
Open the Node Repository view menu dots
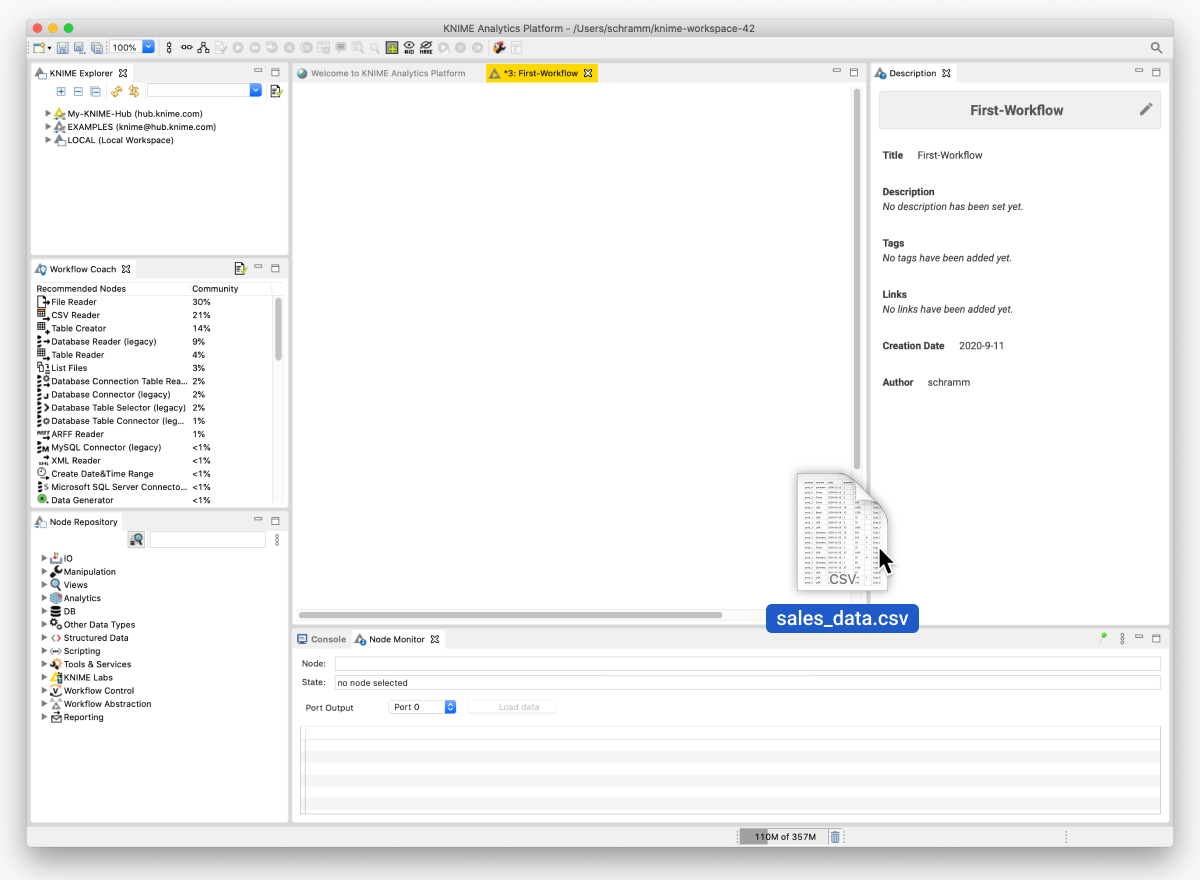coord(277,540)
